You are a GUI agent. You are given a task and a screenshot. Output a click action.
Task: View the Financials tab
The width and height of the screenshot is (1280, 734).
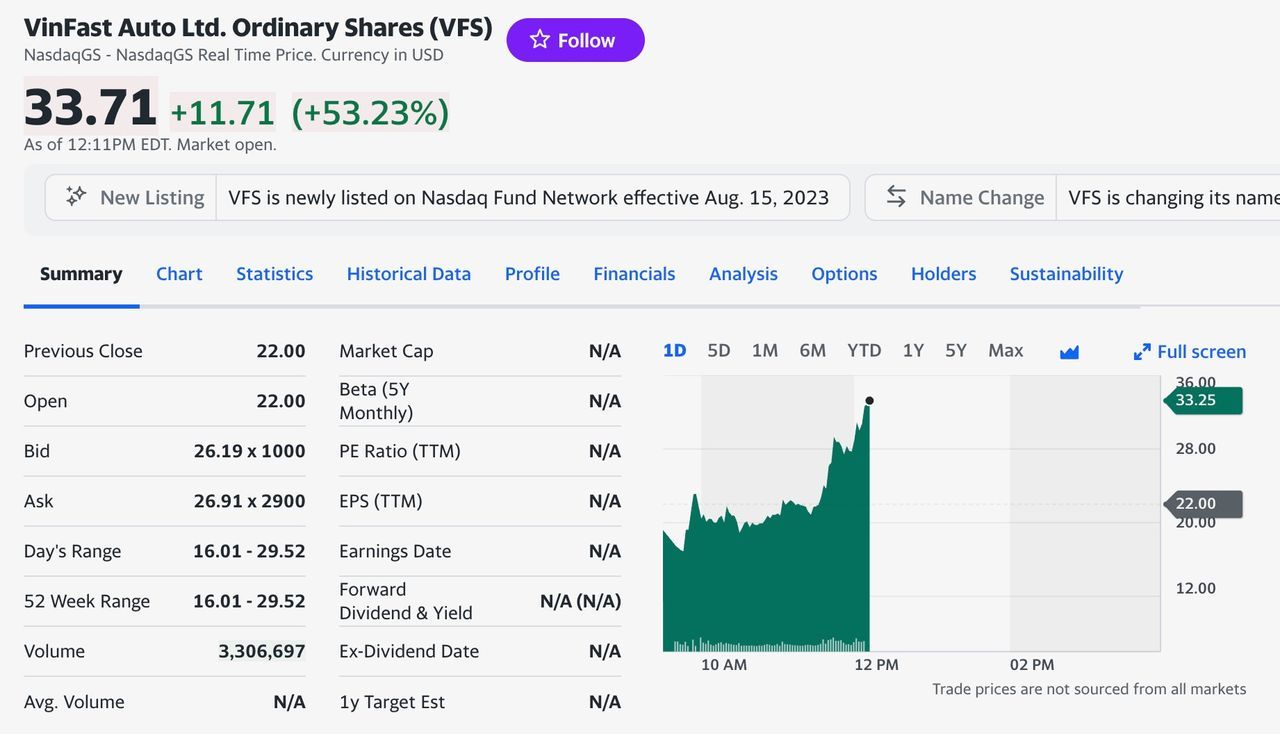pos(634,274)
